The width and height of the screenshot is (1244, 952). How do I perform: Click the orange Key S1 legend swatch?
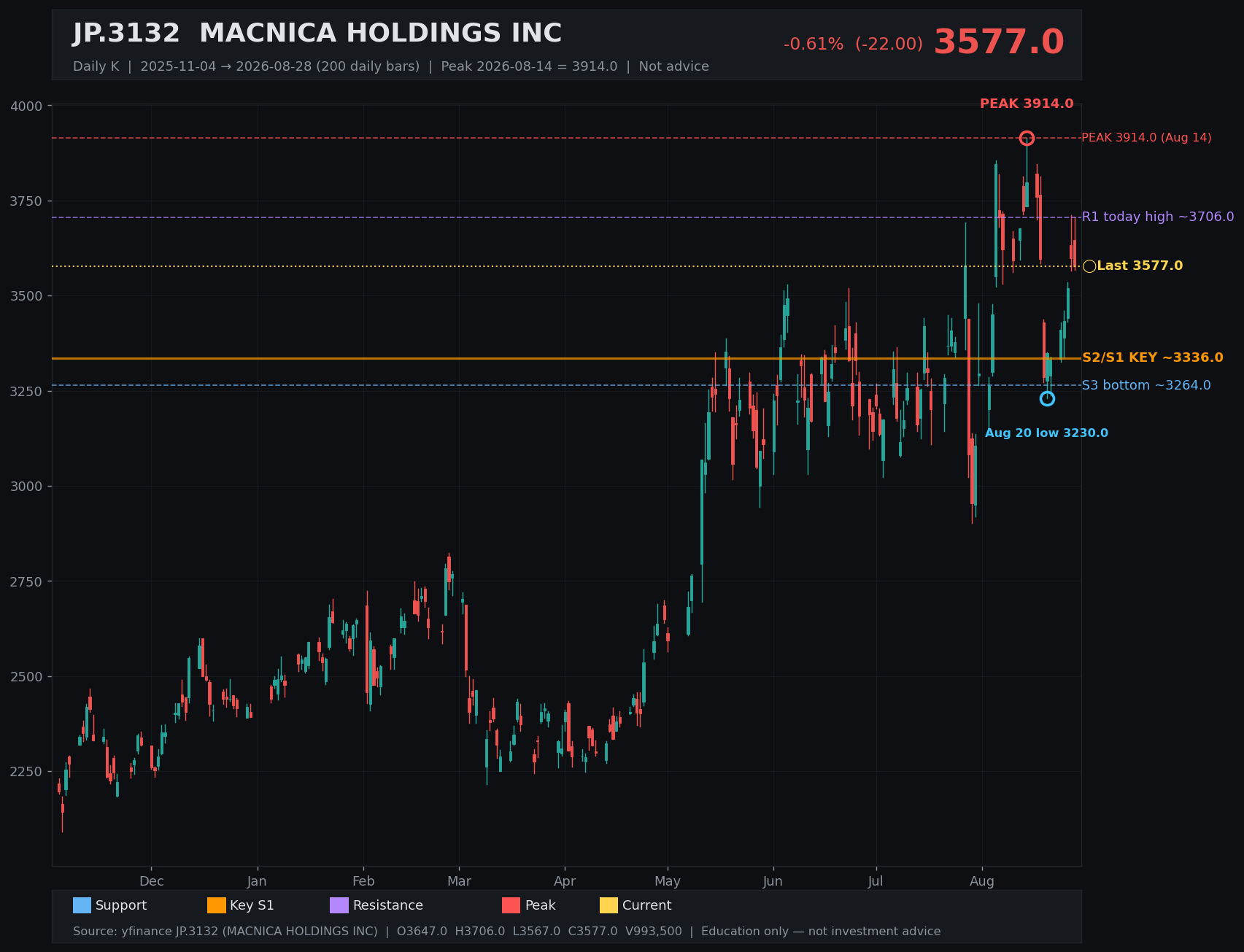pos(217,905)
